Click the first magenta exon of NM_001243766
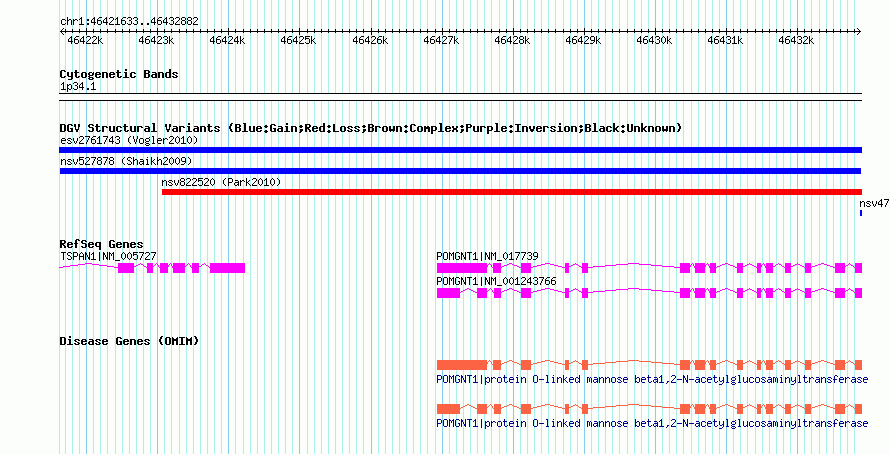 448,293
